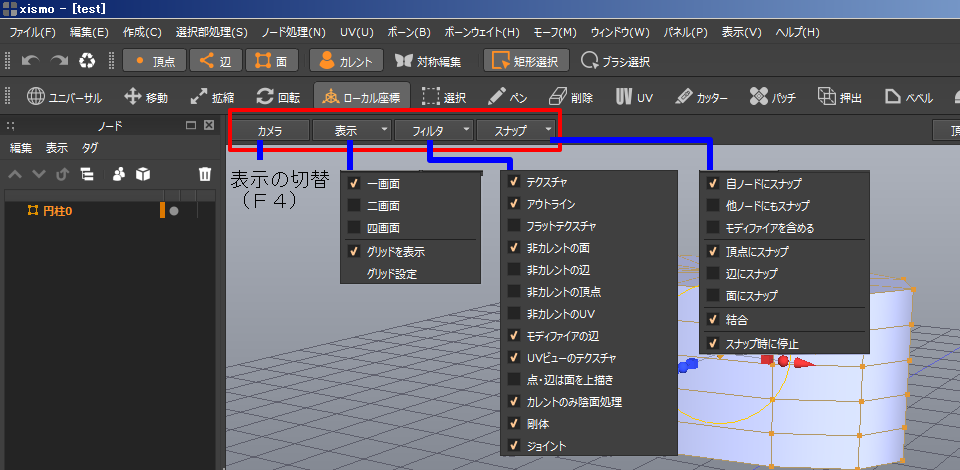Select the 拡縮 scale tool
This screenshot has height=470, width=960.
212,97
